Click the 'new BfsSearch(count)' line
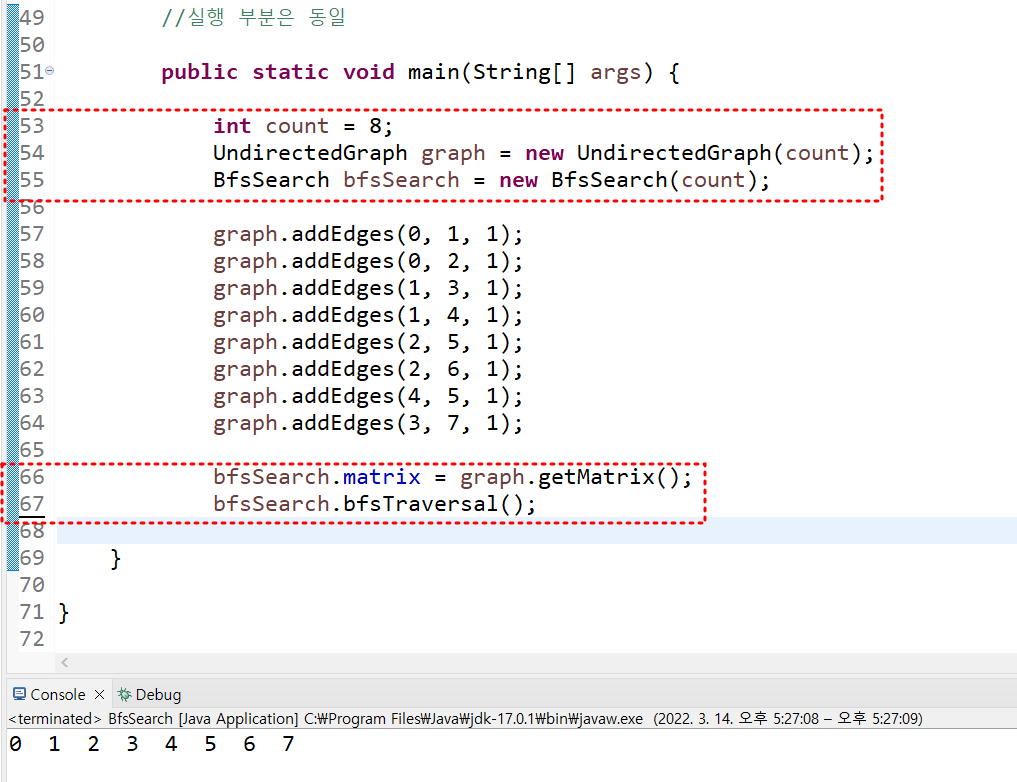Viewport: 1017px width, 782px height. point(491,180)
